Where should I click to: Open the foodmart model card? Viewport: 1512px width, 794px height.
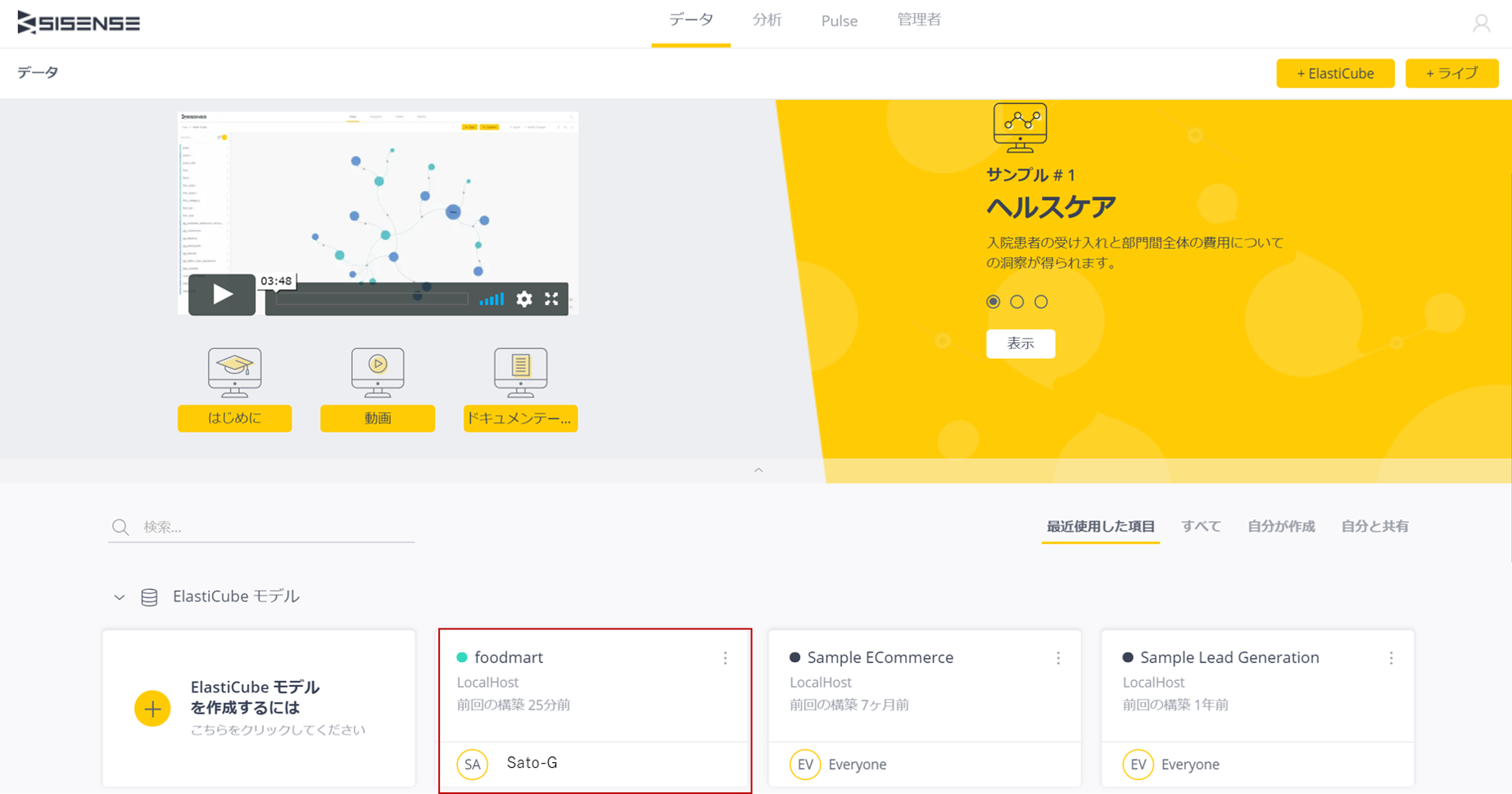[x=595, y=710]
